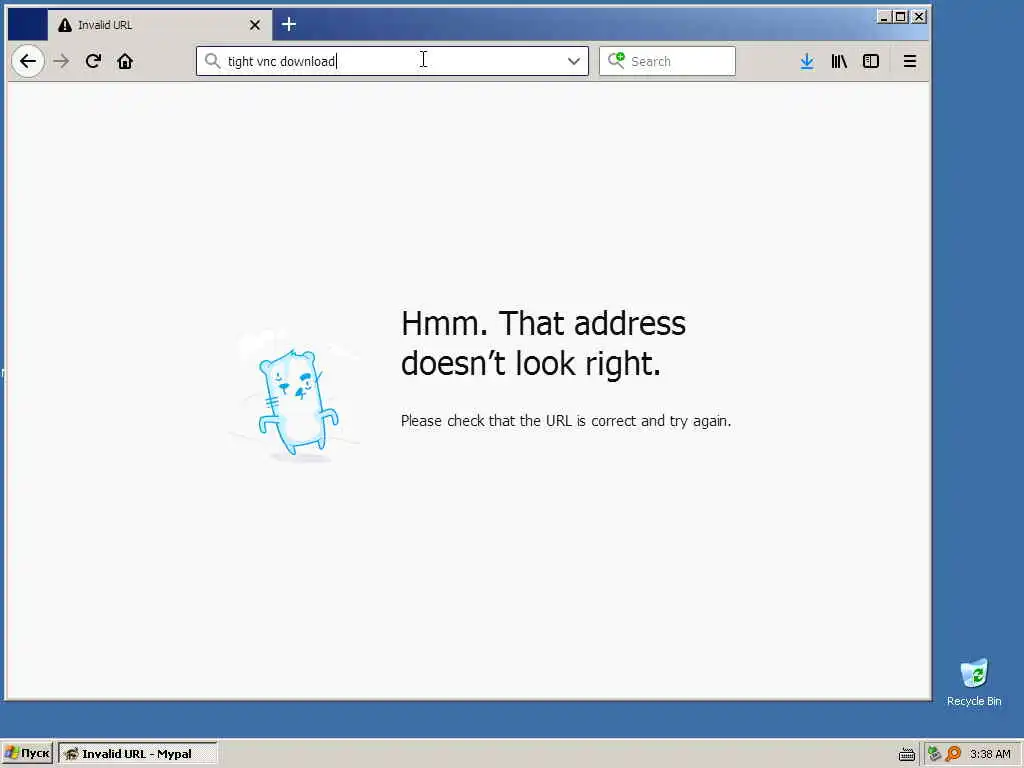Close the Mypal browser window
This screenshot has height=768, width=1024.
point(919,17)
